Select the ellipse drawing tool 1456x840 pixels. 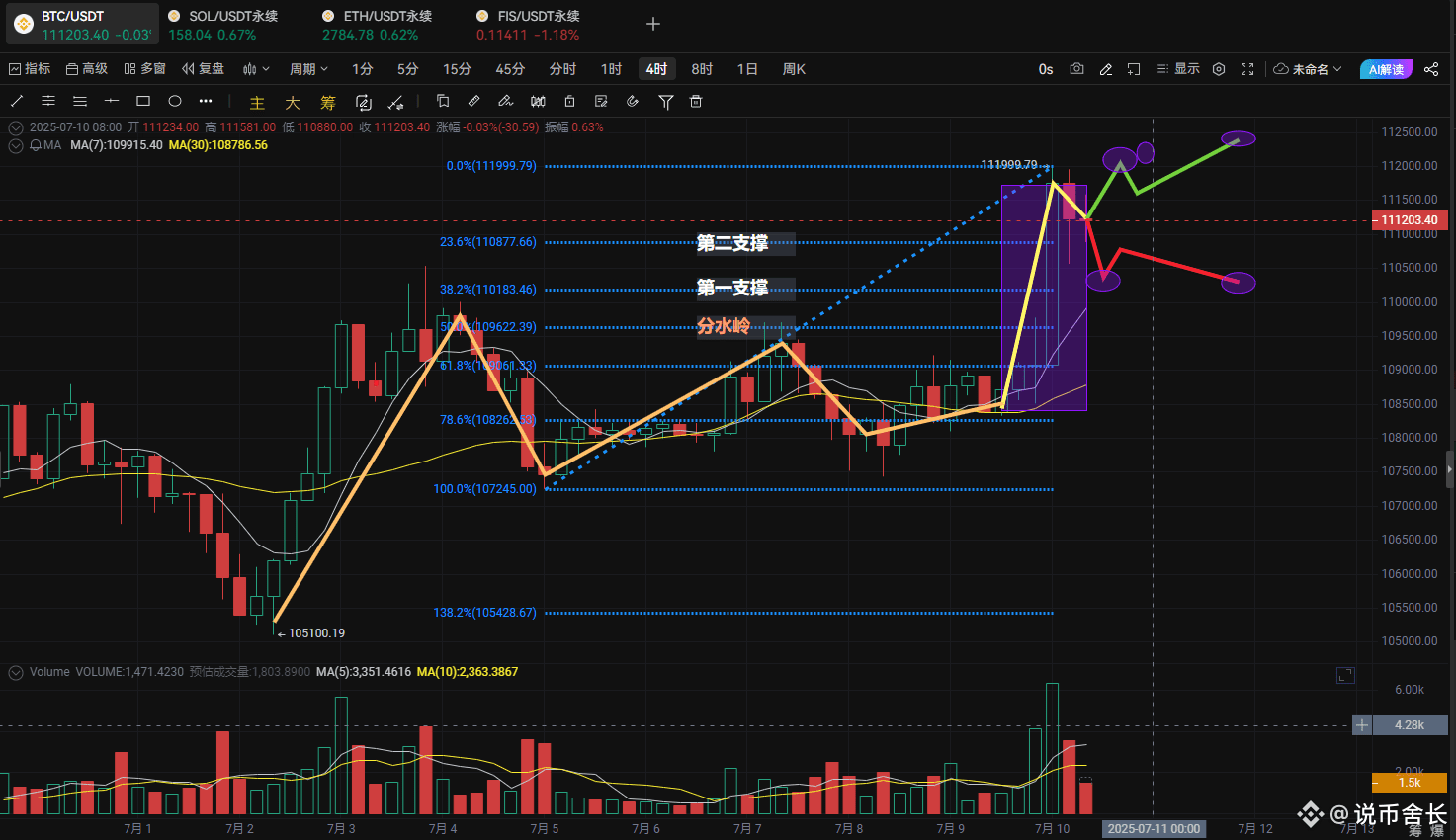click(x=175, y=101)
